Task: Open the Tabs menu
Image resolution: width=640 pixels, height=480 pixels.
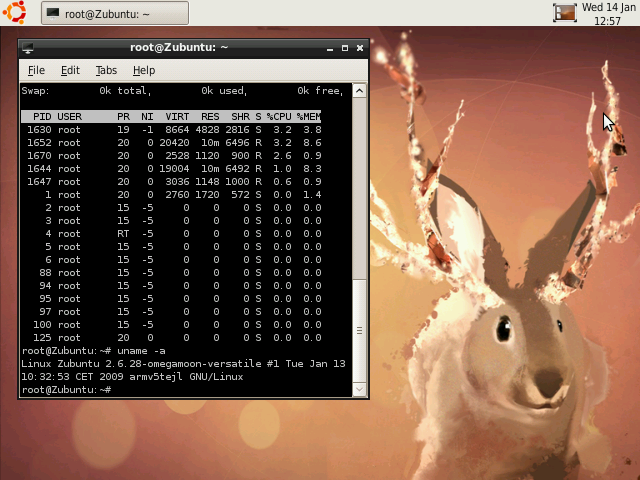Action: click(106, 71)
